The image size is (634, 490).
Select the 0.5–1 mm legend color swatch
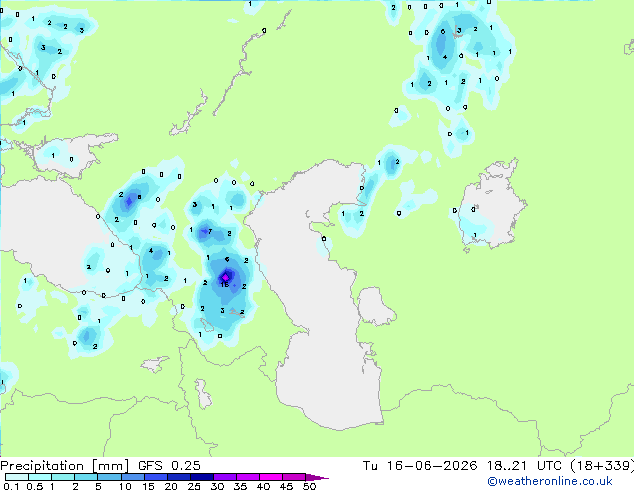point(40,477)
